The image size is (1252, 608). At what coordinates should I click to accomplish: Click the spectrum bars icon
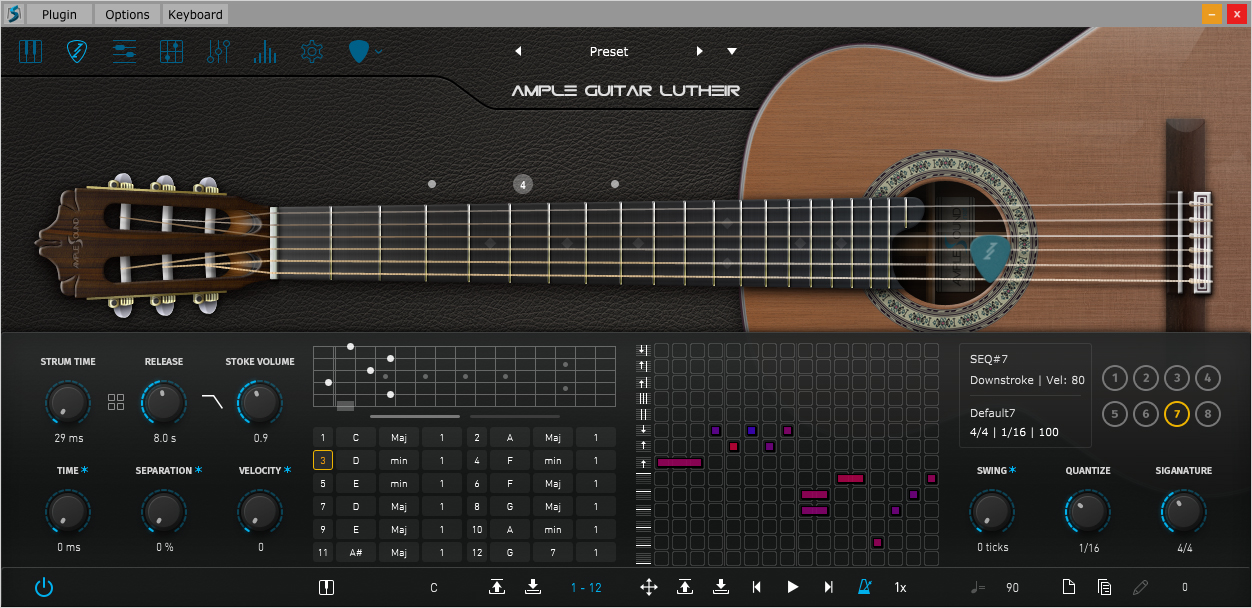(x=265, y=51)
